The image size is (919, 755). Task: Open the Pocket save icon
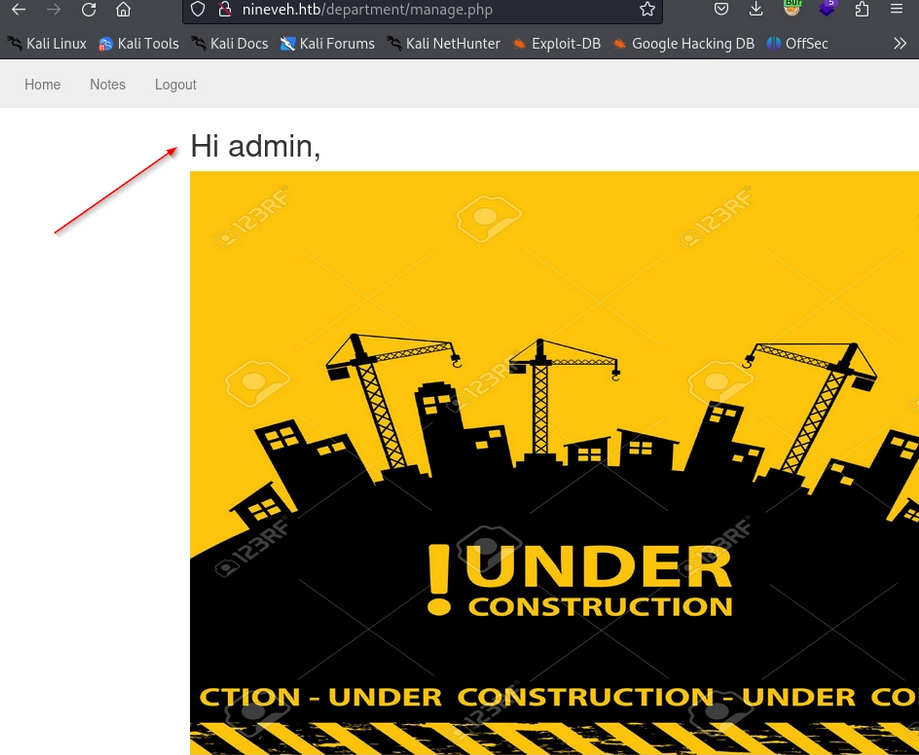point(721,10)
